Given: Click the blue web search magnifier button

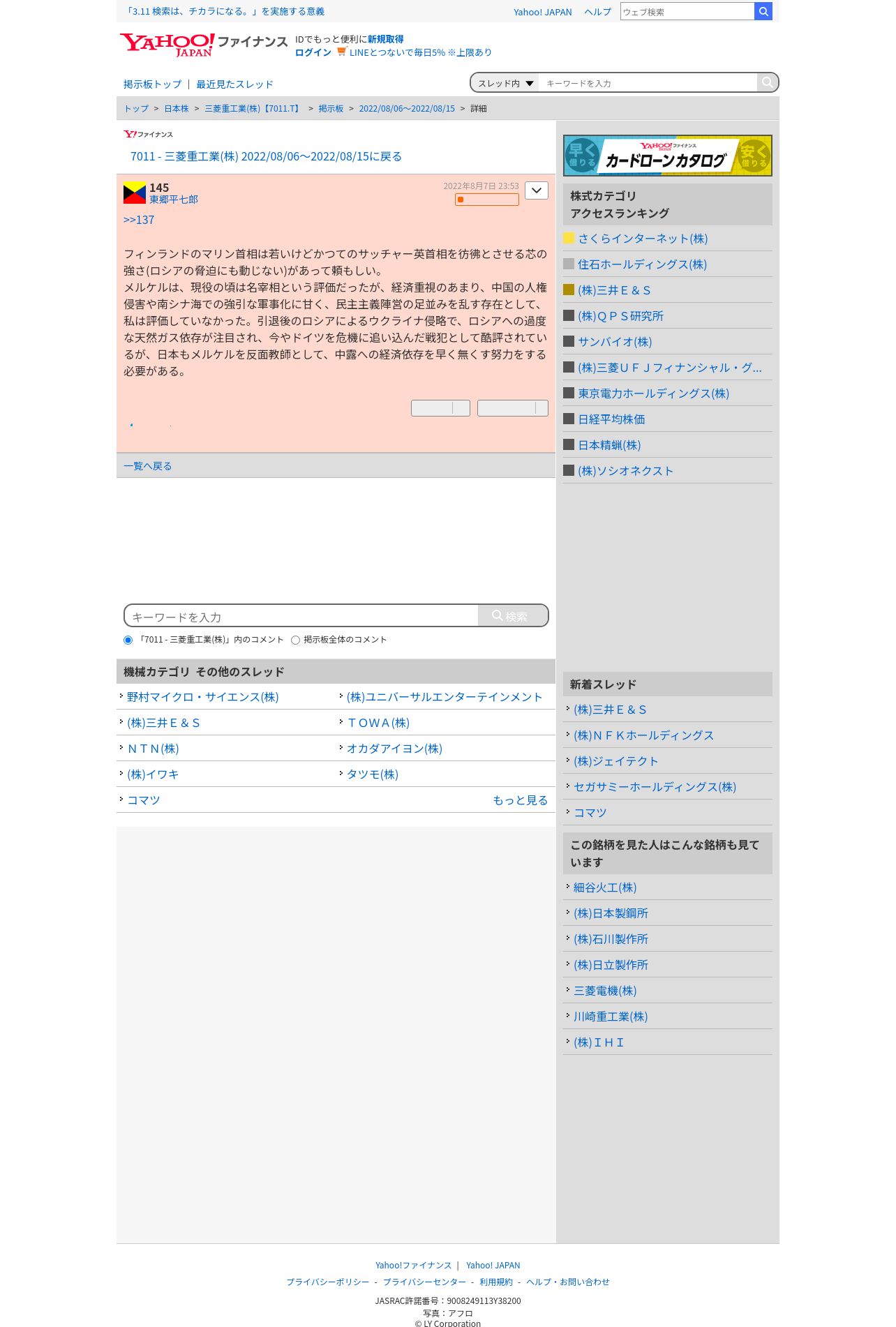Looking at the screenshot, I should coord(763,11).
